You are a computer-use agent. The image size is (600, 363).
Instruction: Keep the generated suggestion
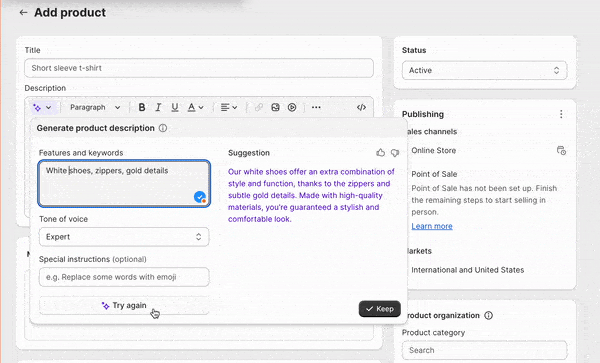pyautogui.click(x=380, y=309)
